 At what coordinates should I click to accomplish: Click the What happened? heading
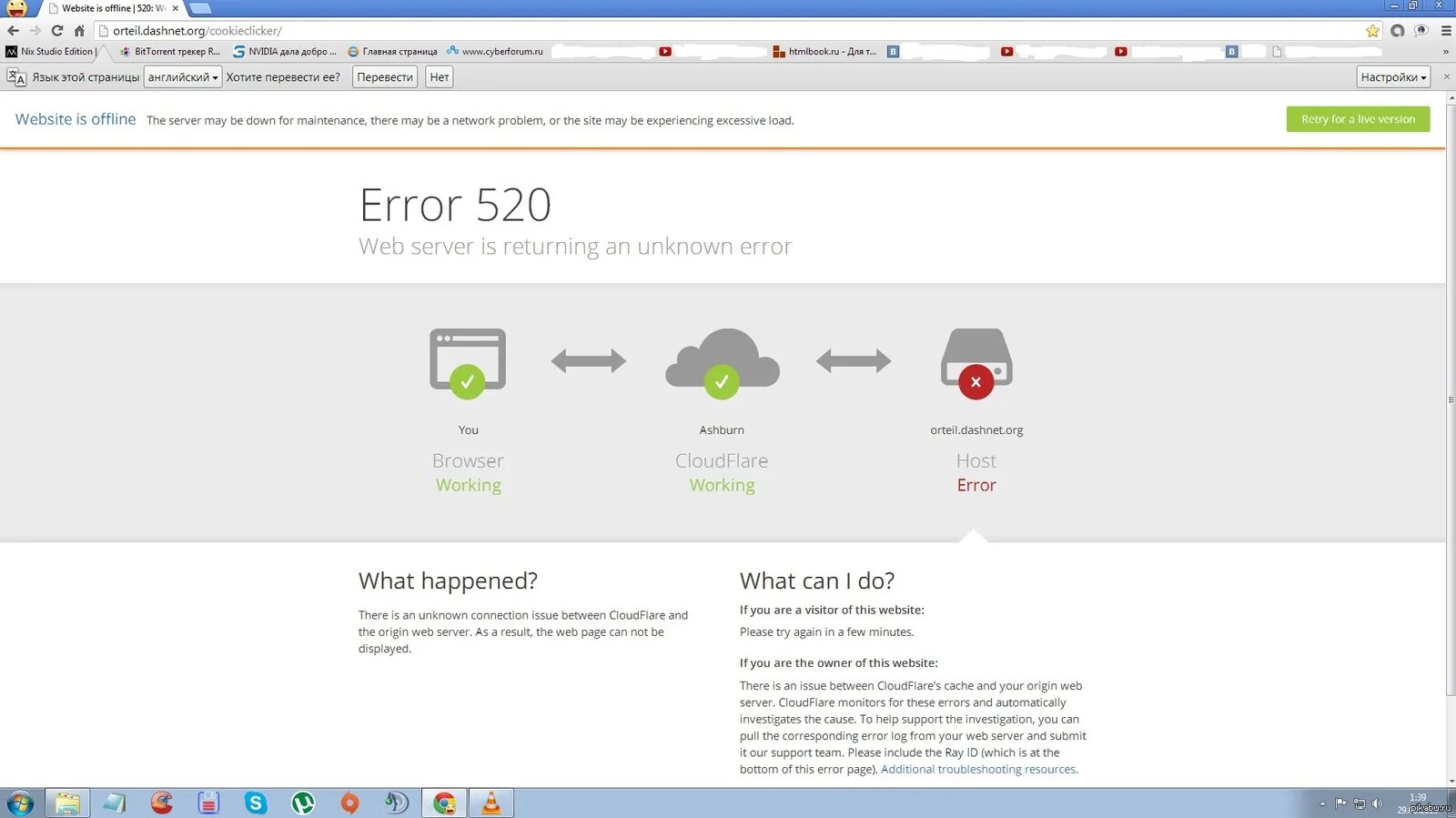click(x=448, y=581)
